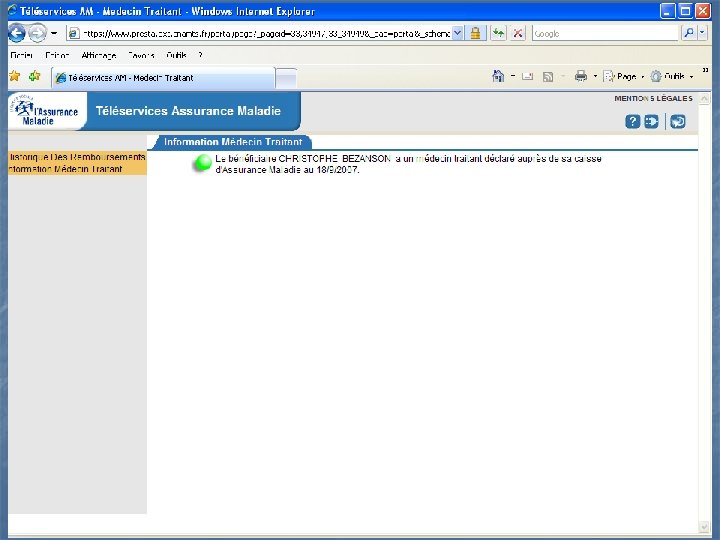Click the RSS Feeds icon
This screenshot has height=540, width=720.
pos(548,77)
